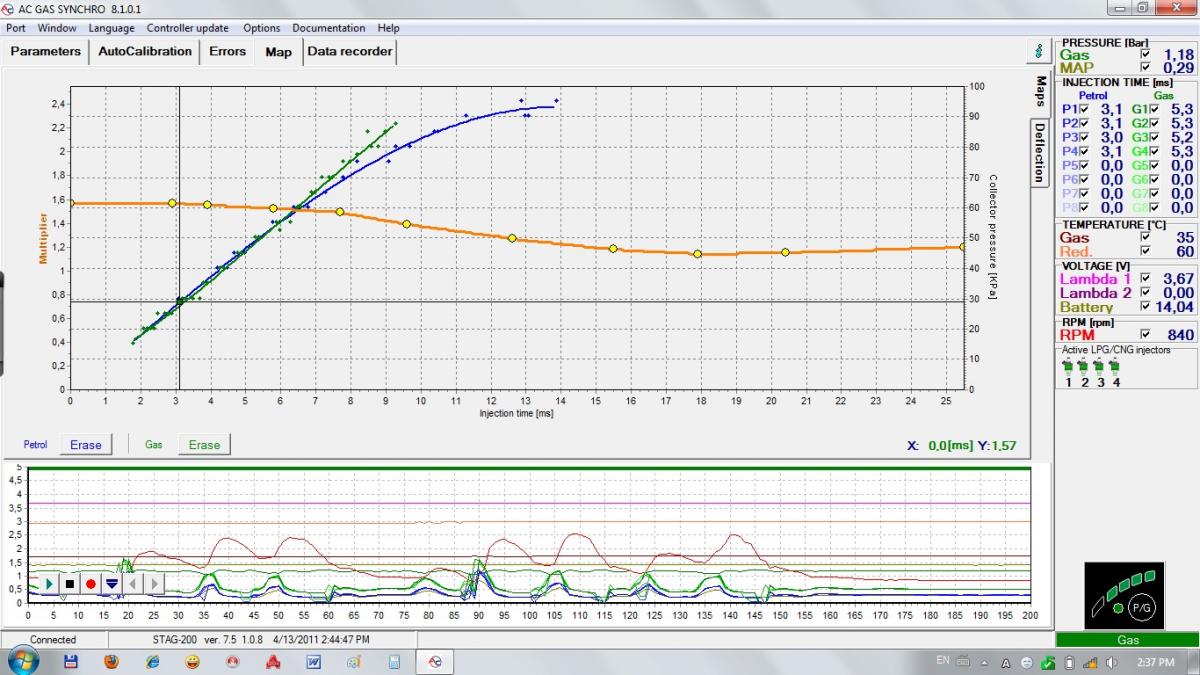Viewport: 1200px width, 675px height.
Task: Open the Paint app from the taskbar
Action: pos(353,662)
